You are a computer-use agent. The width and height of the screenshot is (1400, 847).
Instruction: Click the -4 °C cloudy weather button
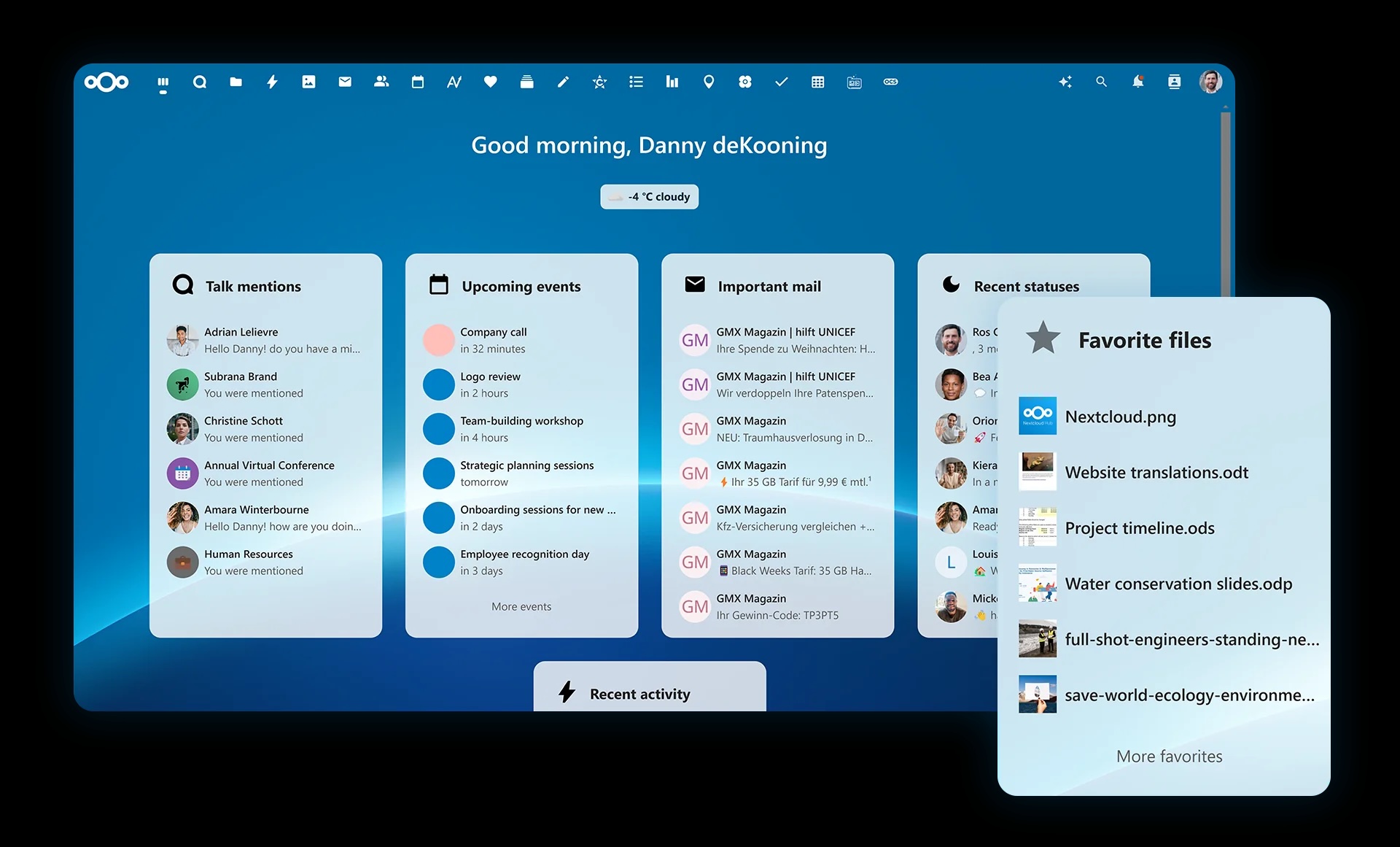point(649,197)
